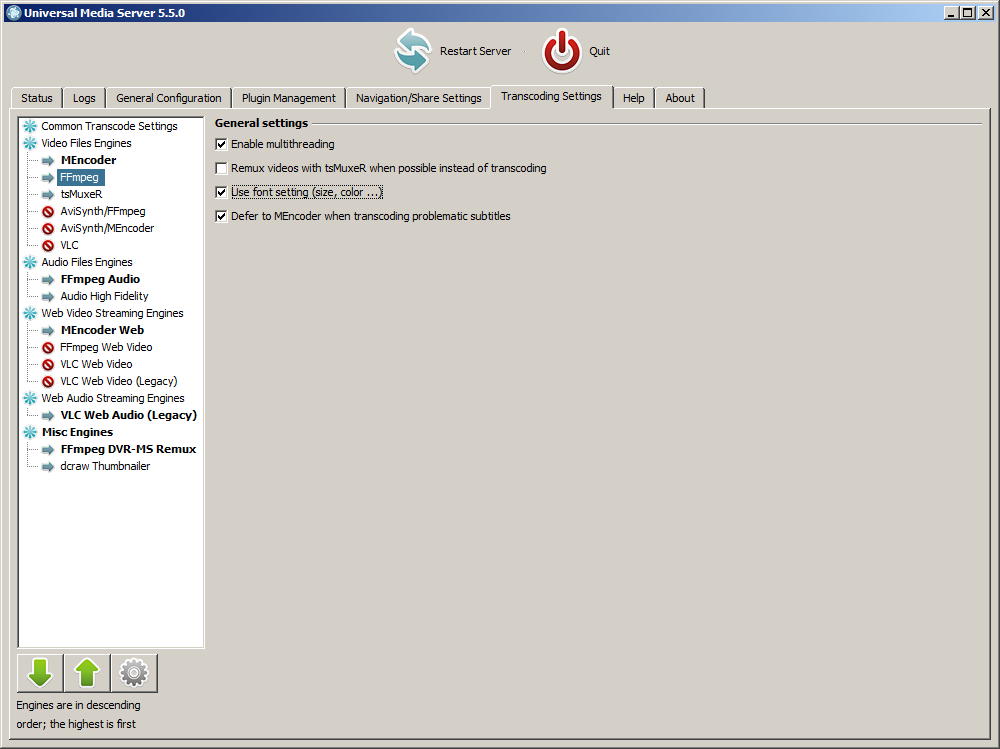This screenshot has height=749, width=1000.
Task: Check Remux videos with tsMuxeR option
Action: tap(221, 168)
